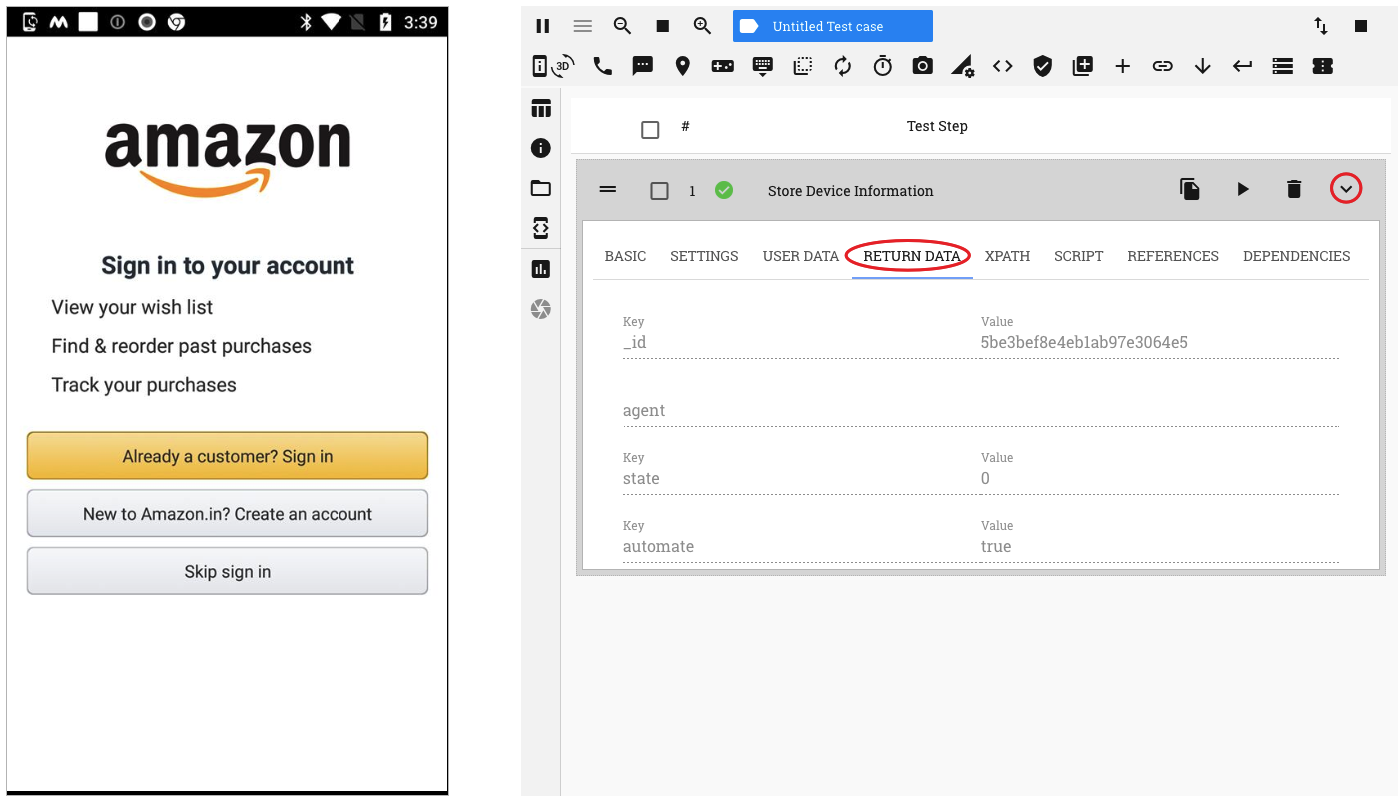Screen dimensions: 1398x802
Task: Switch to the SETTINGS tab
Action: coord(704,256)
